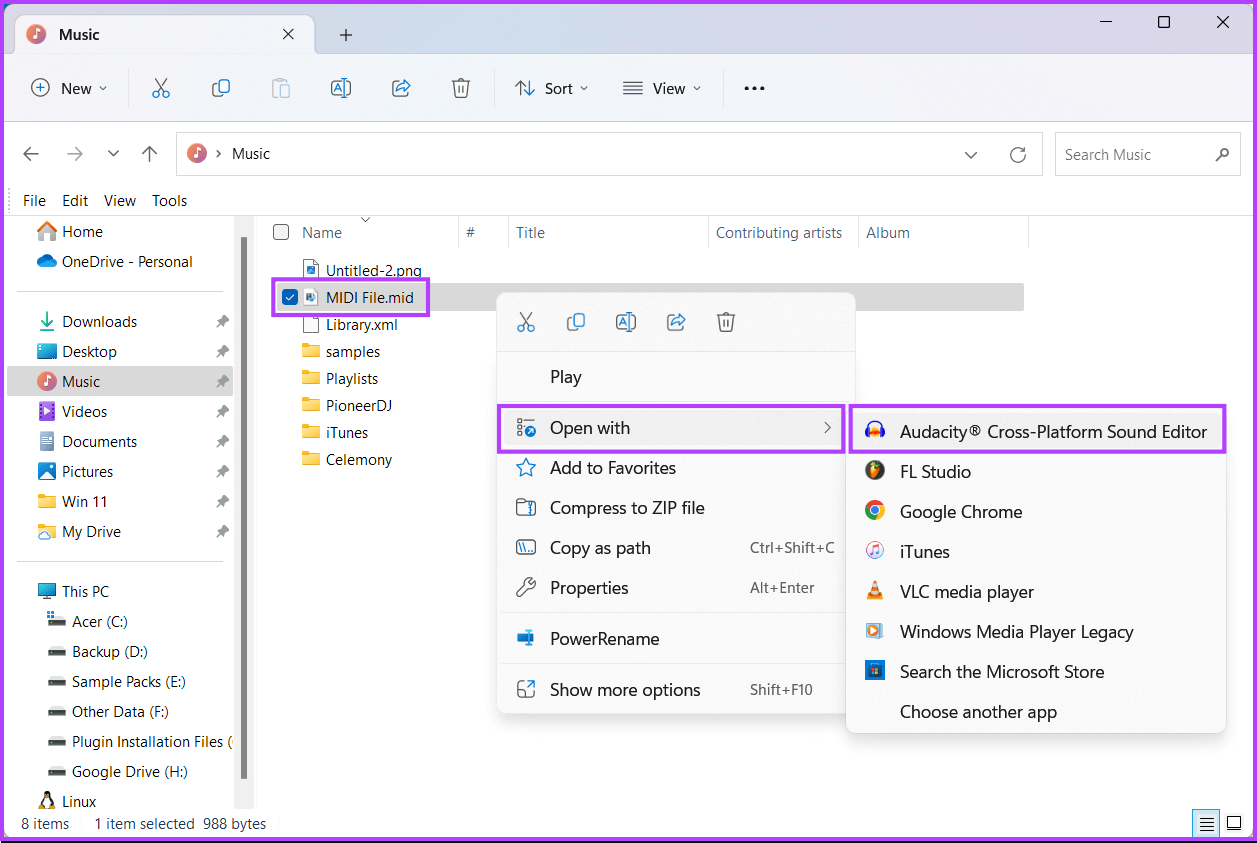
Task: Unpin Videos from quick access
Action: 221,412
